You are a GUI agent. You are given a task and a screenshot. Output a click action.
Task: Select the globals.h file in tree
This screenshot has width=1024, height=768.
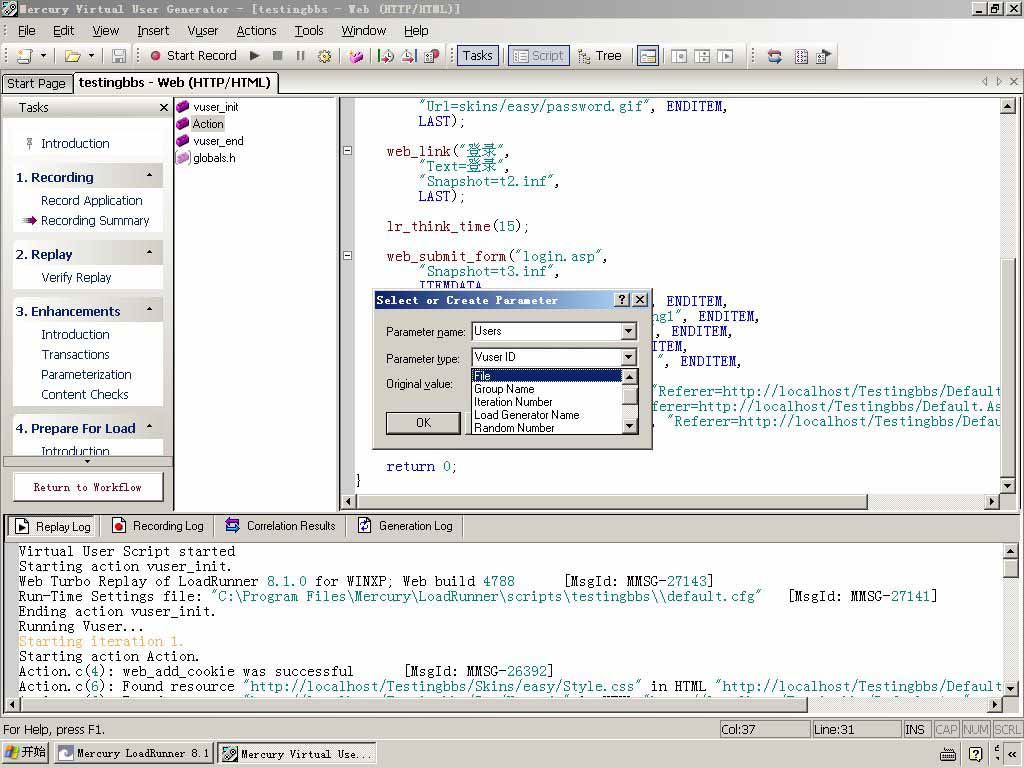(214, 158)
